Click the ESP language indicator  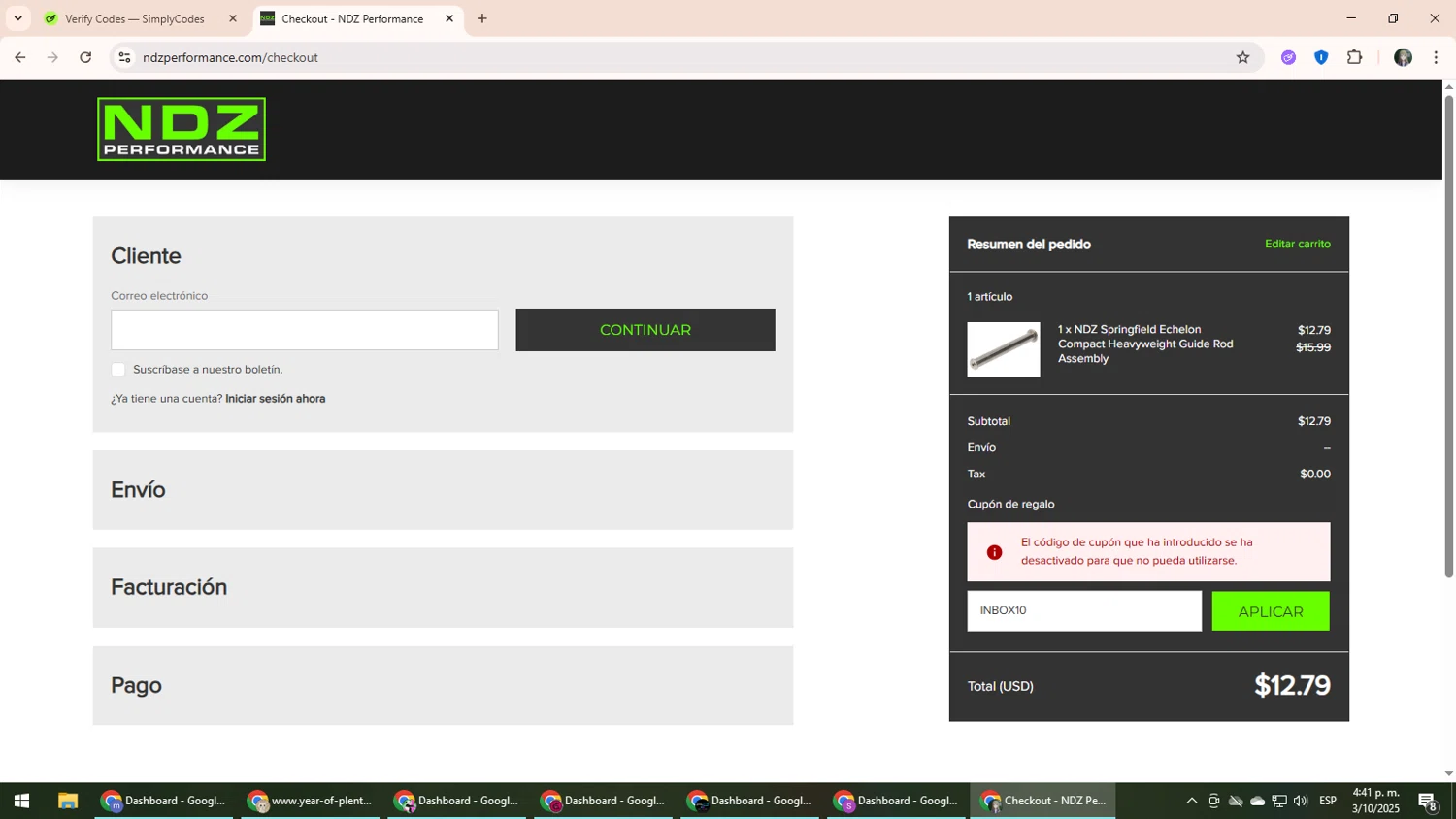[1328, 801]
